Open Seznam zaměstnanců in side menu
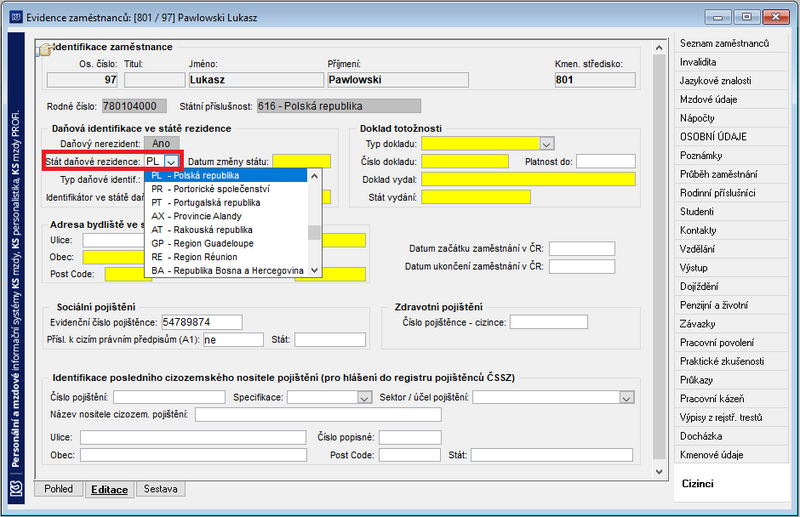The height and width of the screenshot is (517, 800). click(x=731, y=43)
